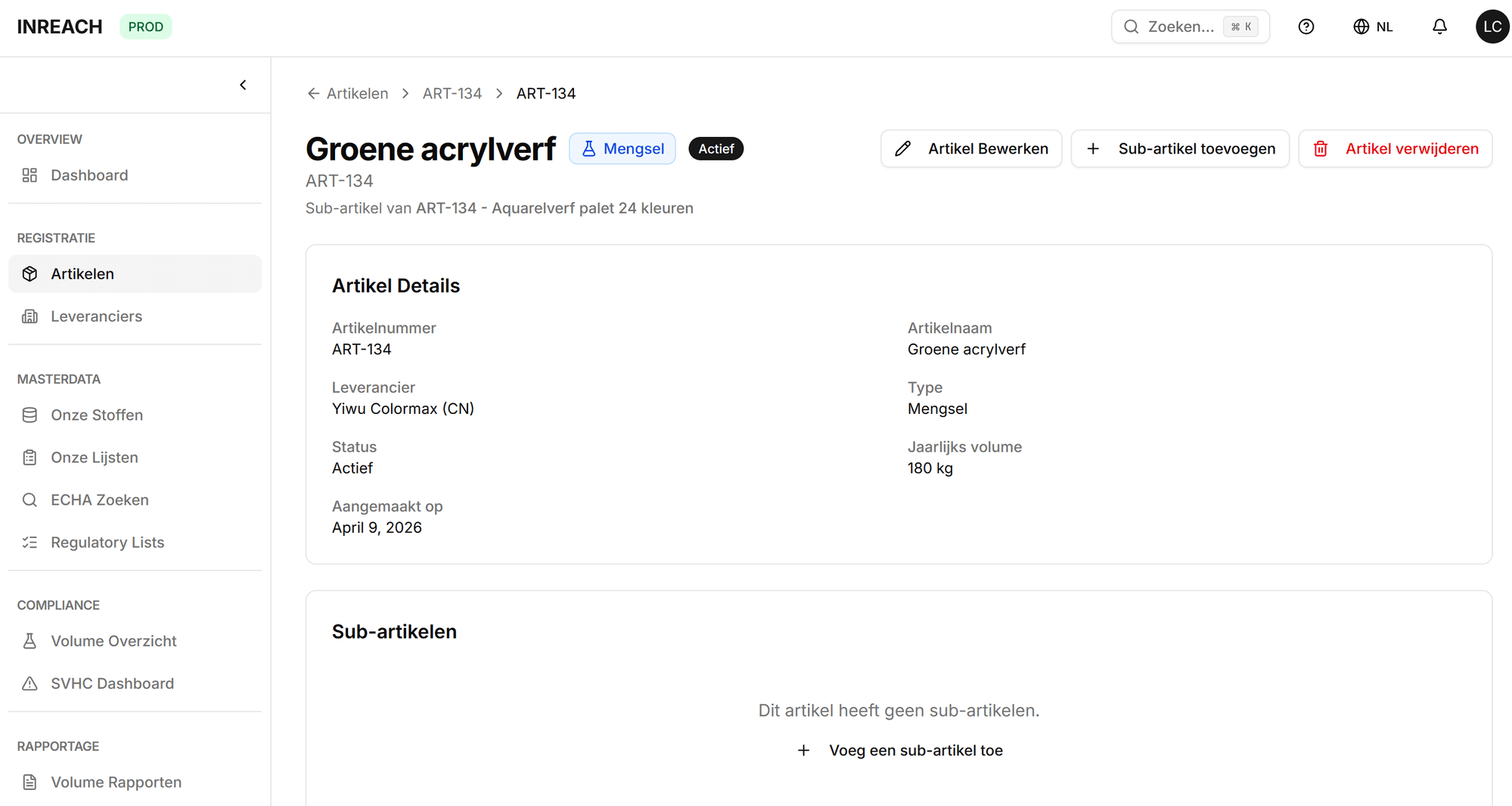1512x806 pixels.
Task: Click the notification bell icon
Action: (1439, 26)
